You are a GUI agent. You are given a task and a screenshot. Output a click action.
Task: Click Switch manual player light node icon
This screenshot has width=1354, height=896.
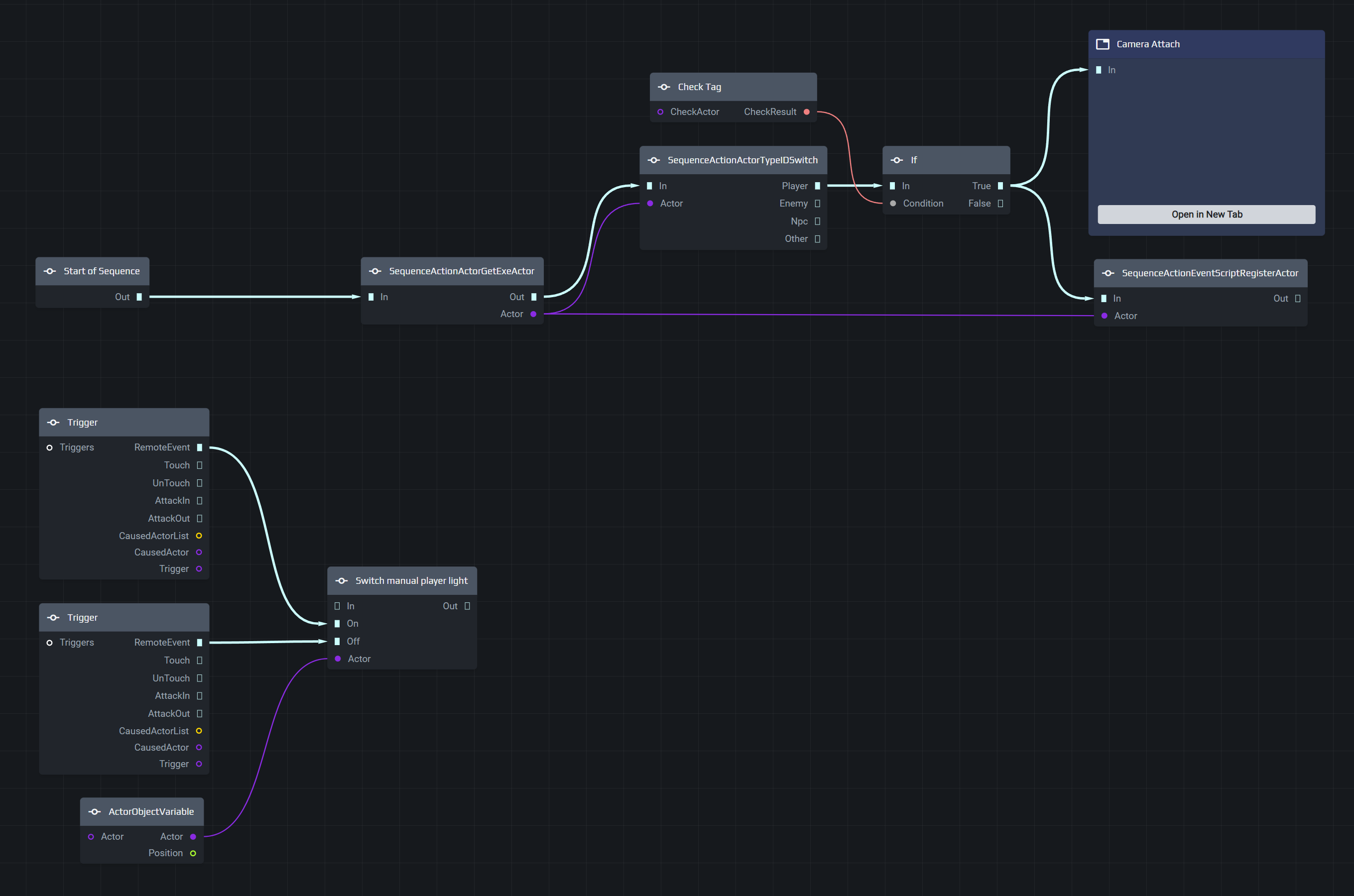(x=341, y=580)
